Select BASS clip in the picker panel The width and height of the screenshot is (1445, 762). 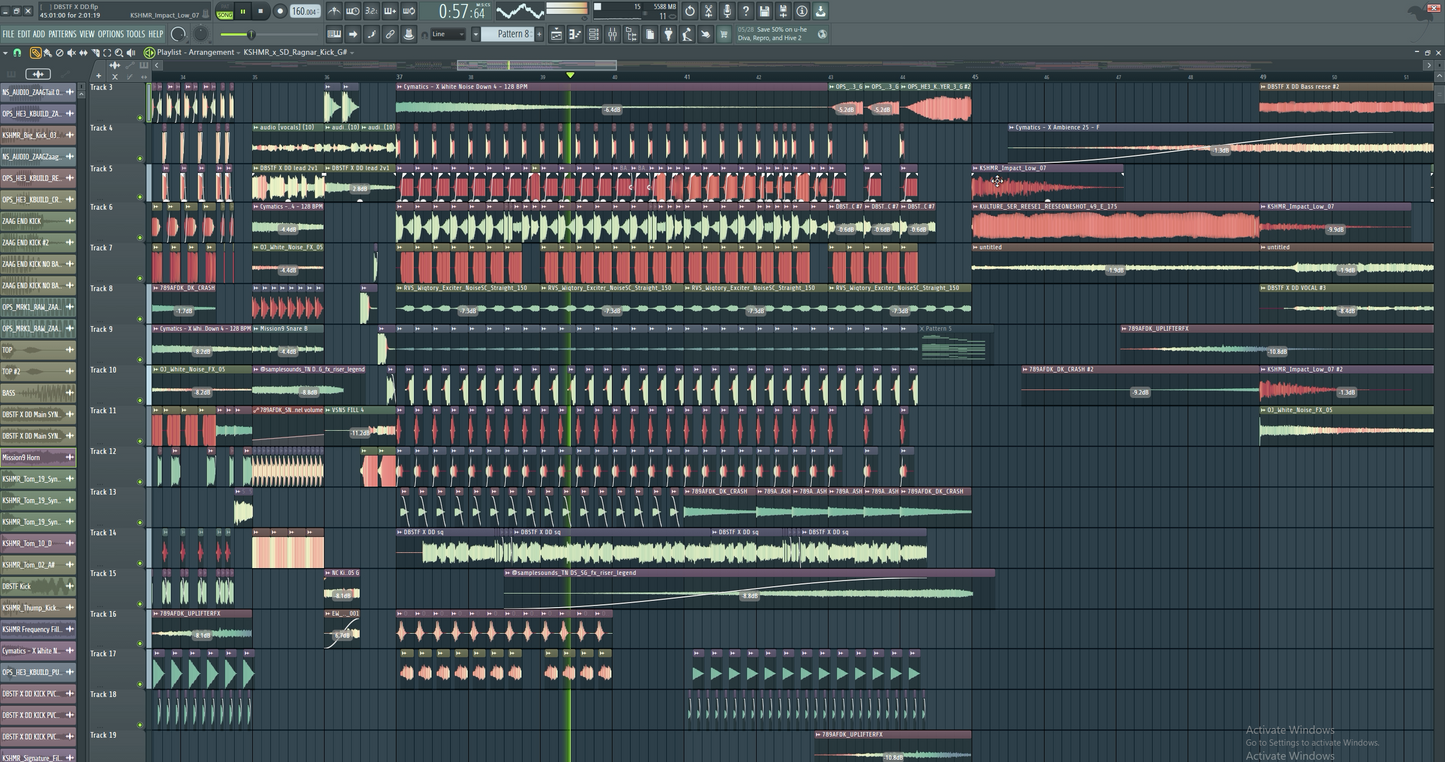click(x=38, y=393)
